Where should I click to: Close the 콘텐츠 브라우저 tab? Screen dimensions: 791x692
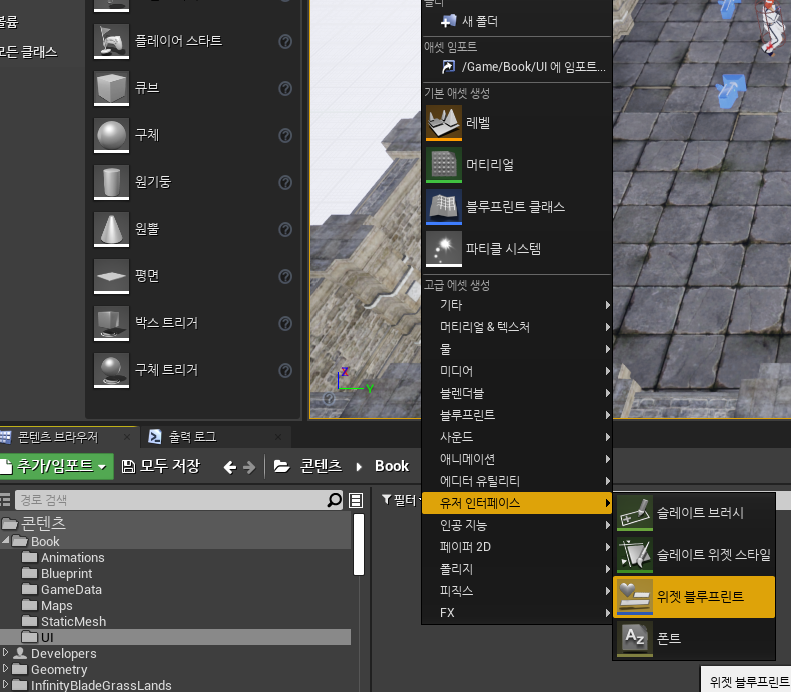tap(127, 437)
